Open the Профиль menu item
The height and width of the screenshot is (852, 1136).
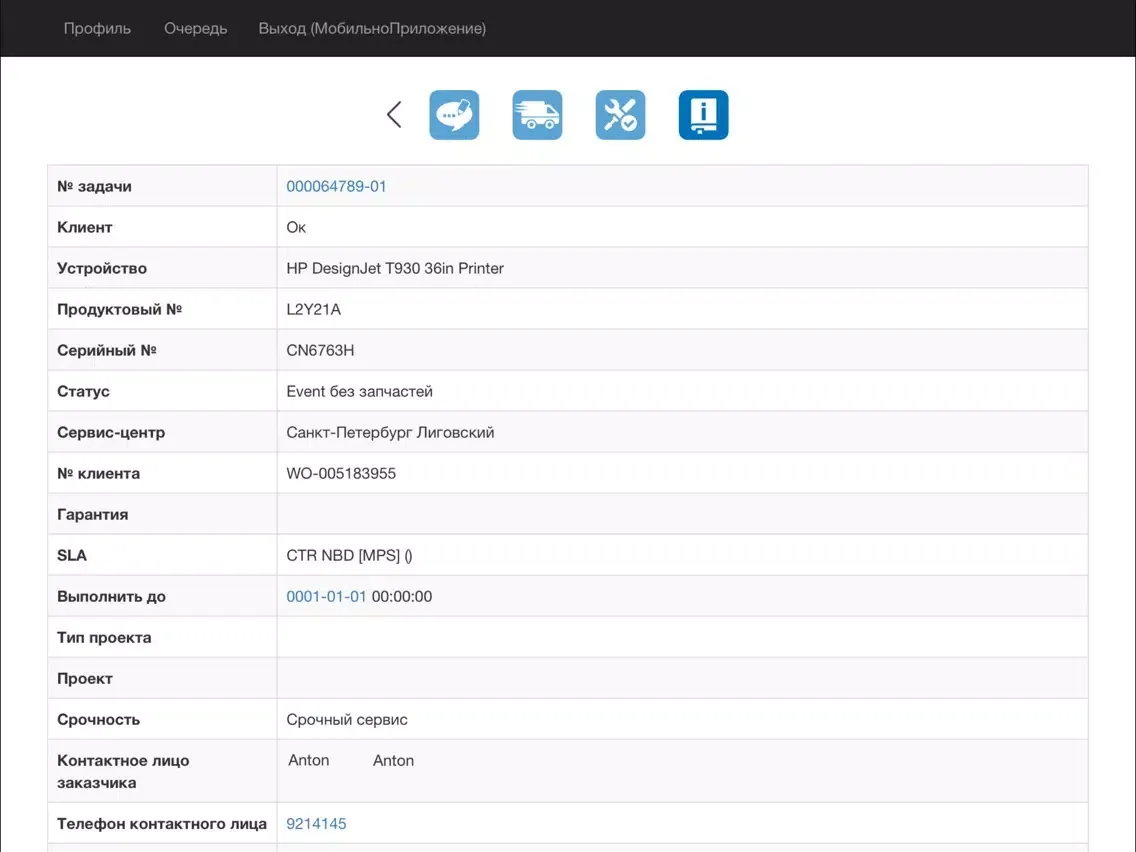coord(97,28)
